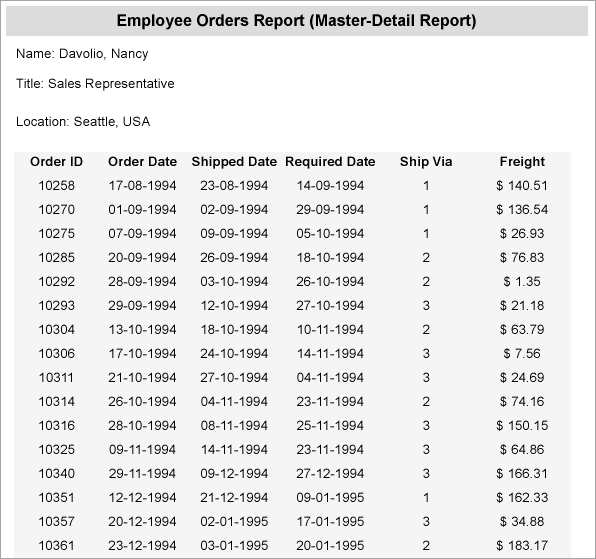
Task: Select order ID 10293
Action: (x=57, y=306)
